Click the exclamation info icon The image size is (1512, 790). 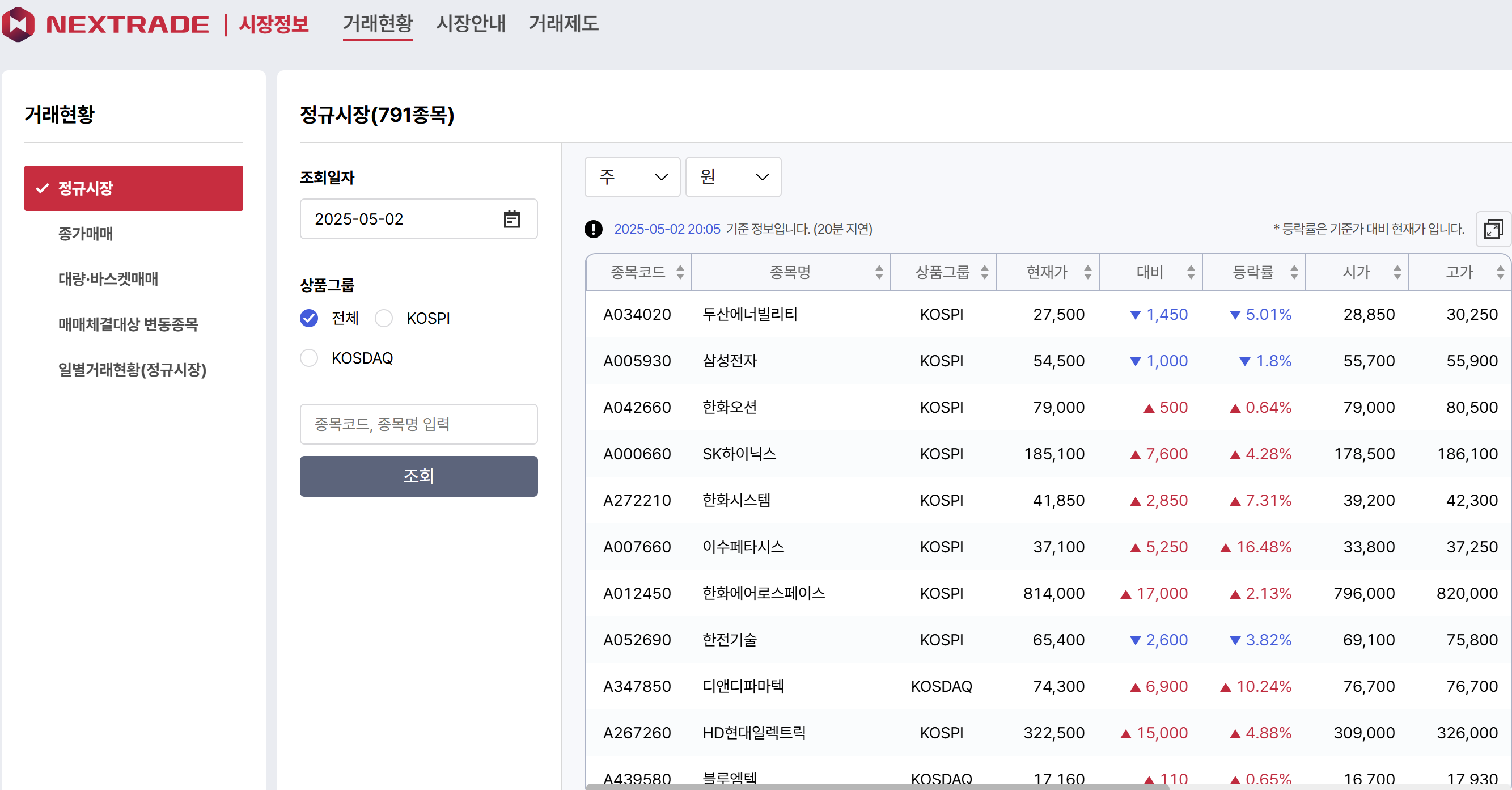click(x=594, y=229)
